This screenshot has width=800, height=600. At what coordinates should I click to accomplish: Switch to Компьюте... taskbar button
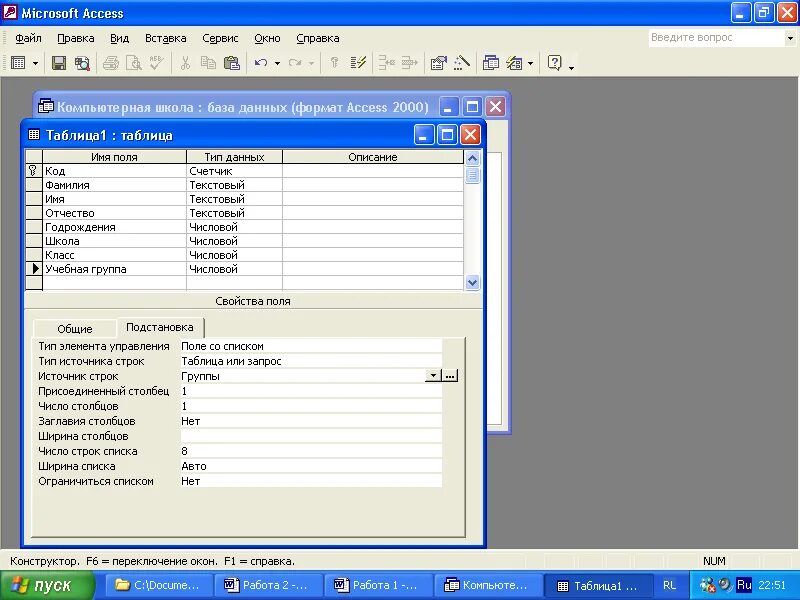pyautogui.click(x=488, y=585)
